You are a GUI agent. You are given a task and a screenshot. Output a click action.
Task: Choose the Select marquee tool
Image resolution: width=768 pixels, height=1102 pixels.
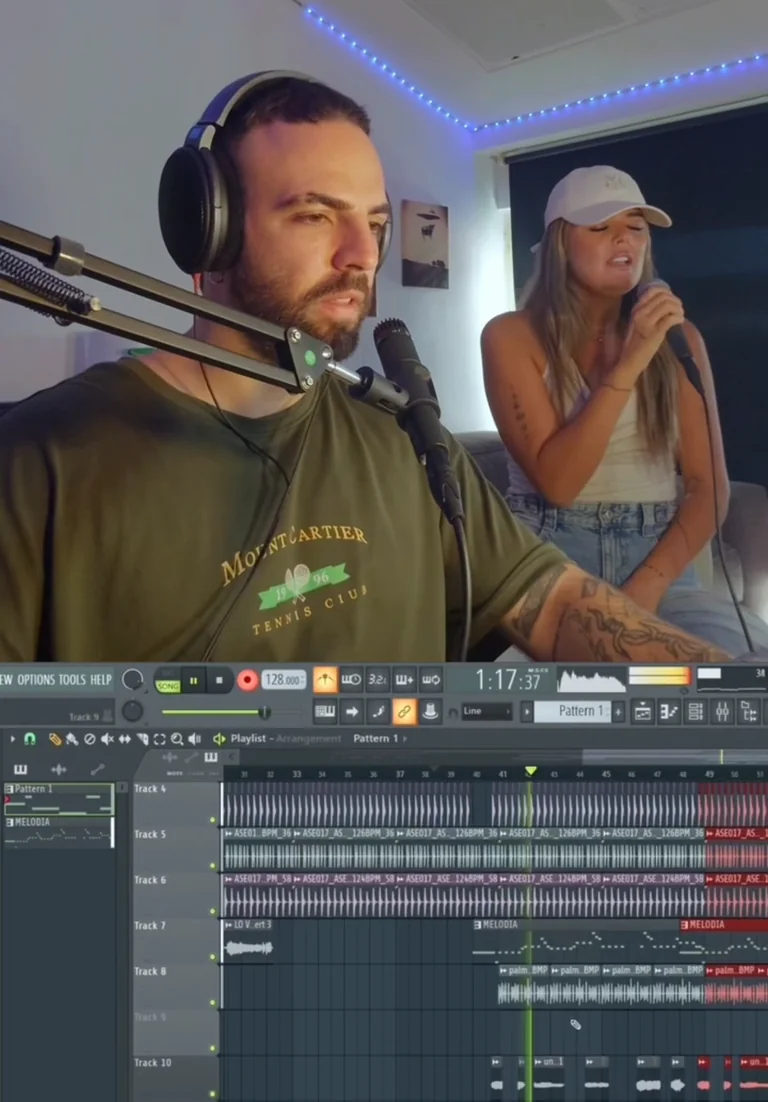pyautogui.click(x=160, y=739)
